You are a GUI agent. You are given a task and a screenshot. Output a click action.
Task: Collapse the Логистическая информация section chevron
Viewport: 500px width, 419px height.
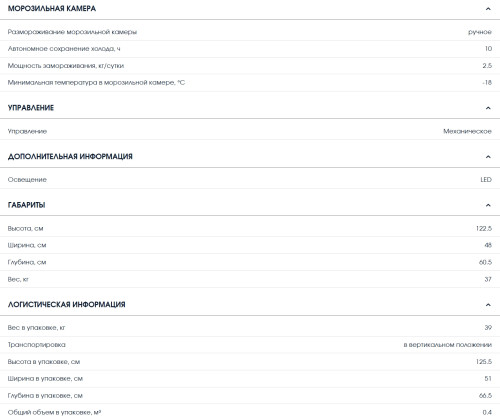pyautogui.click(x=488, y=305)
